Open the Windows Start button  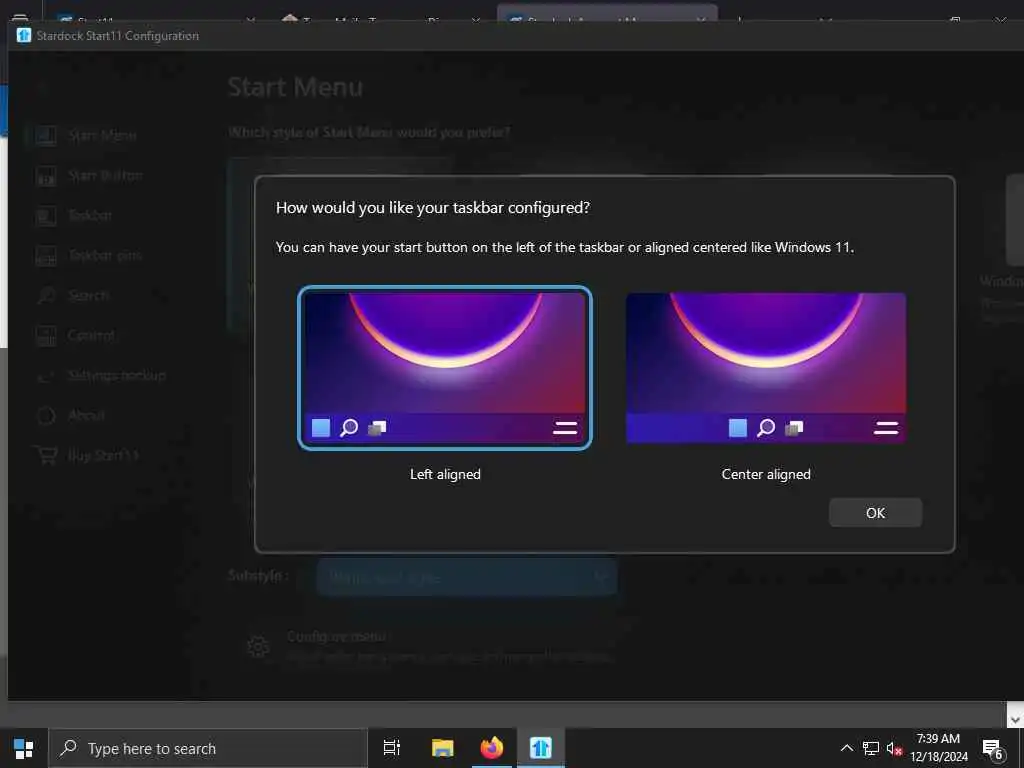pyautogui.click(x=24, y=748)
